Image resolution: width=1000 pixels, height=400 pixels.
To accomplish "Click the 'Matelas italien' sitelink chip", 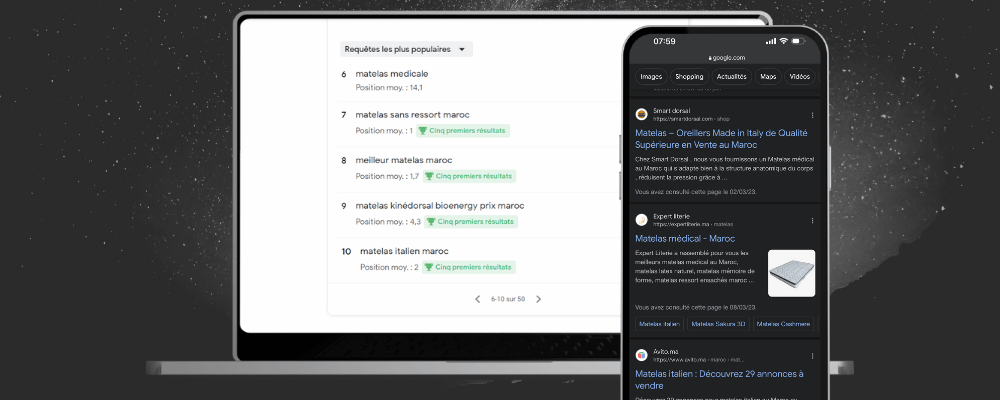I will tap(659, 324).
